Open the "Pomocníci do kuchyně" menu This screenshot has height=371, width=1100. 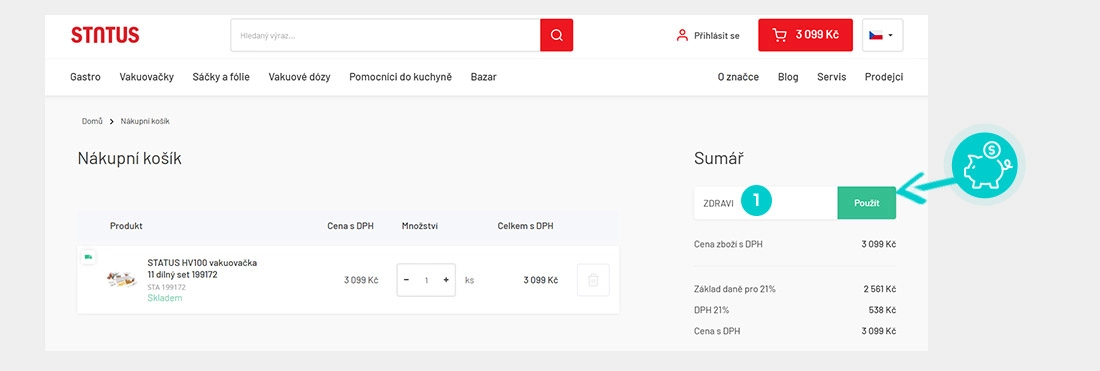tap(401, 77)
